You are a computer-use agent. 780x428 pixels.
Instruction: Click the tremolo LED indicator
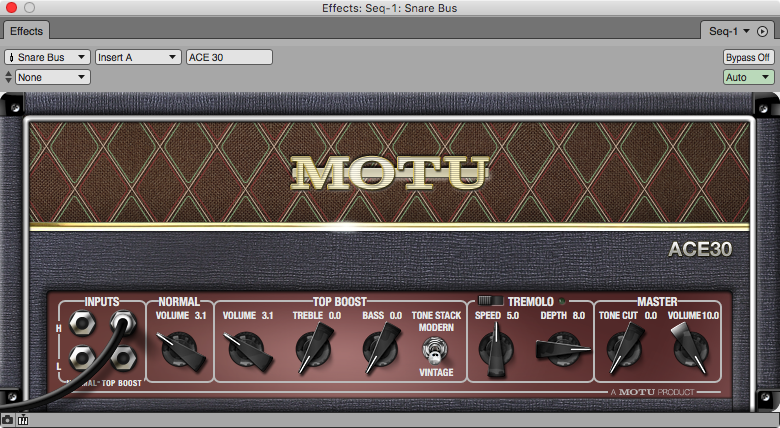(x=562, y=301)
